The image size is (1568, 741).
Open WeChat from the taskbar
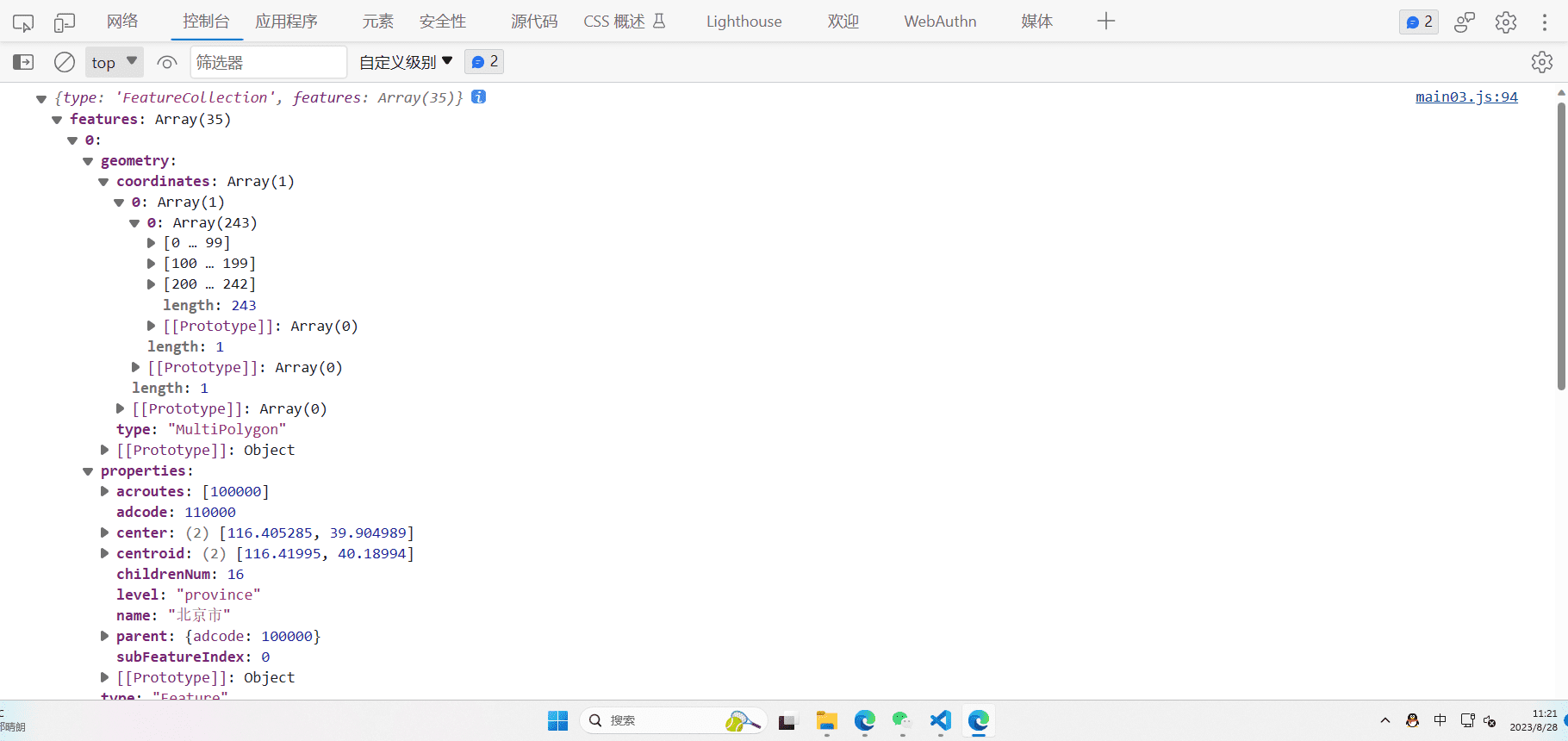(x=902, y=720)
